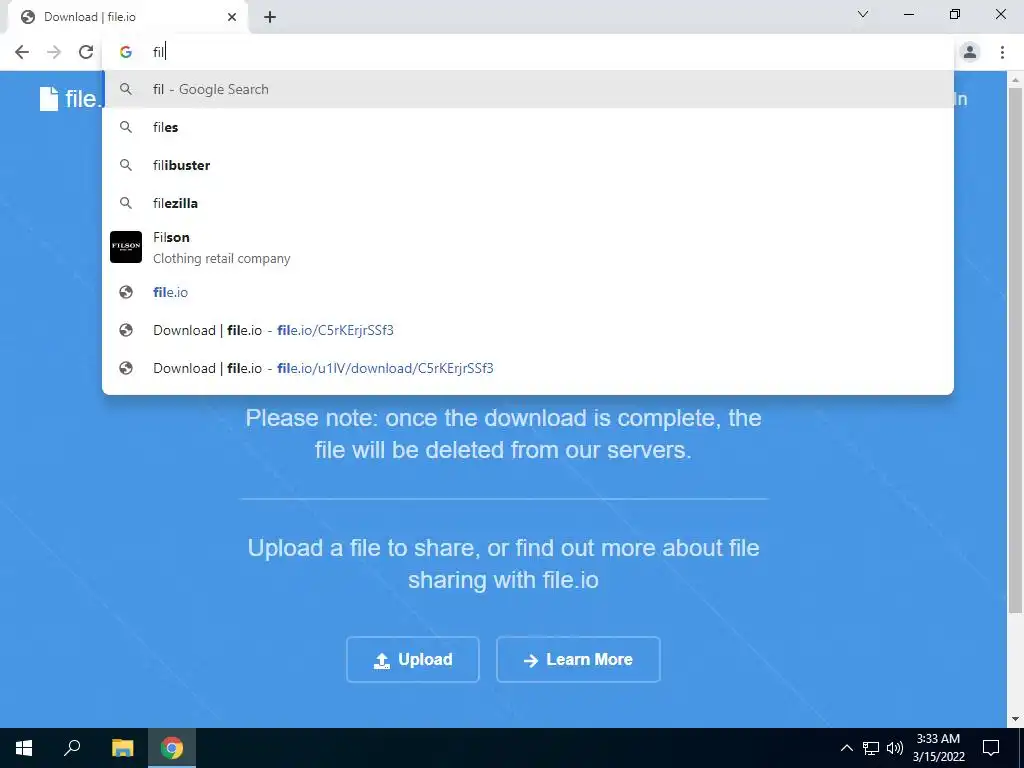The image size is (1024, 768).
Task: Open the Chrome three-dot menu
Action: (1002, 52)
